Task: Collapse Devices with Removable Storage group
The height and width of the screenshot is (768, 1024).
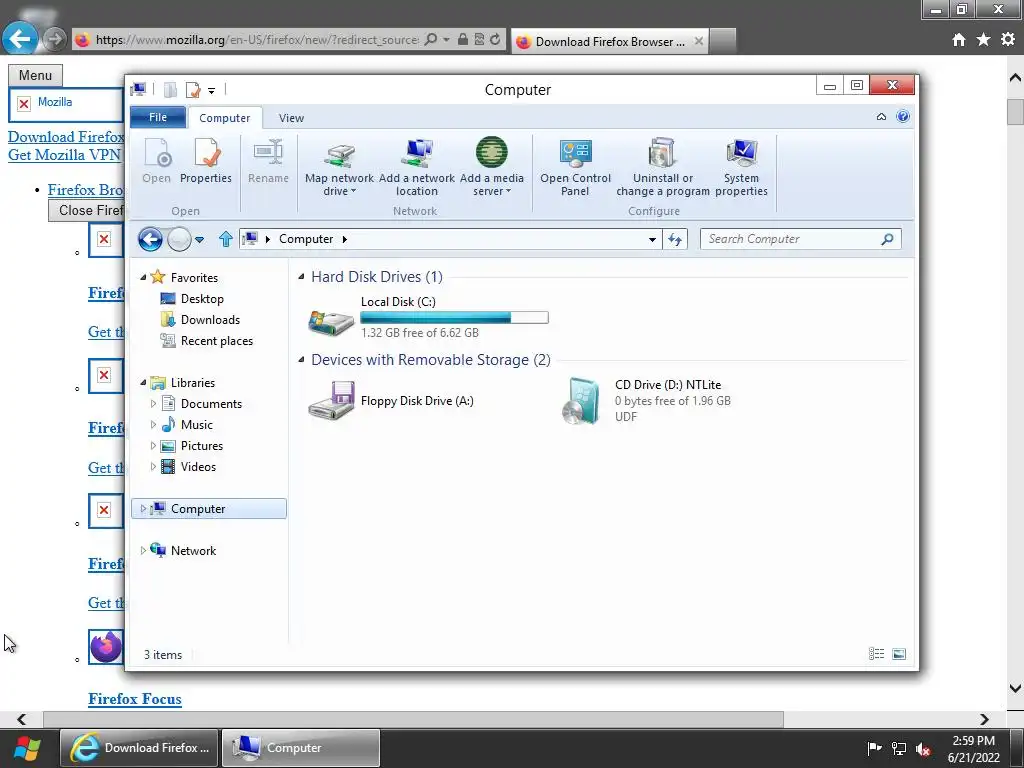Action: [301, 360]
